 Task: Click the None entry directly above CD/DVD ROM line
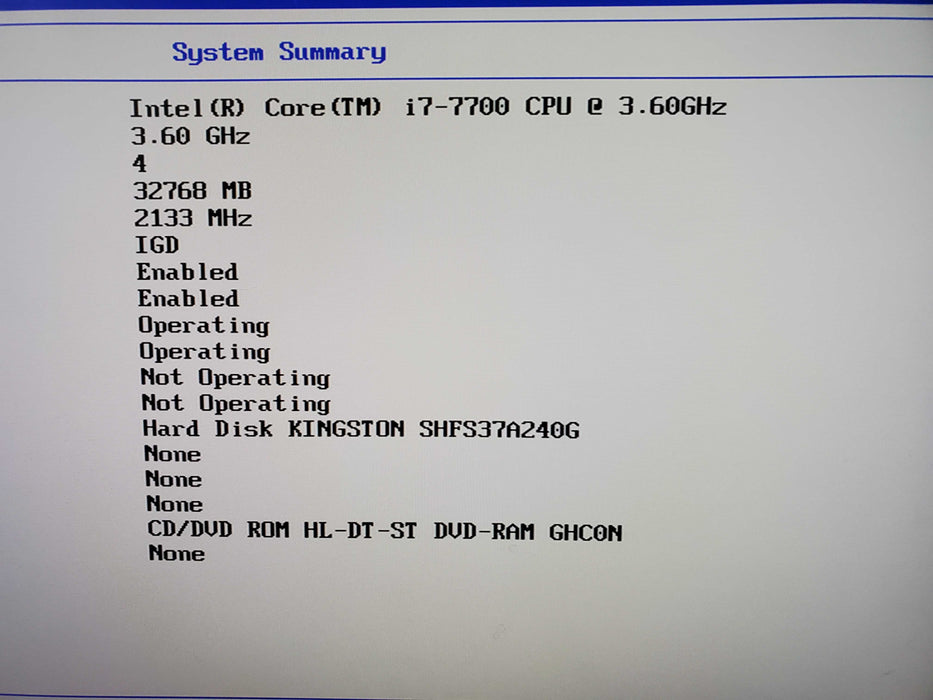[175, 504]
